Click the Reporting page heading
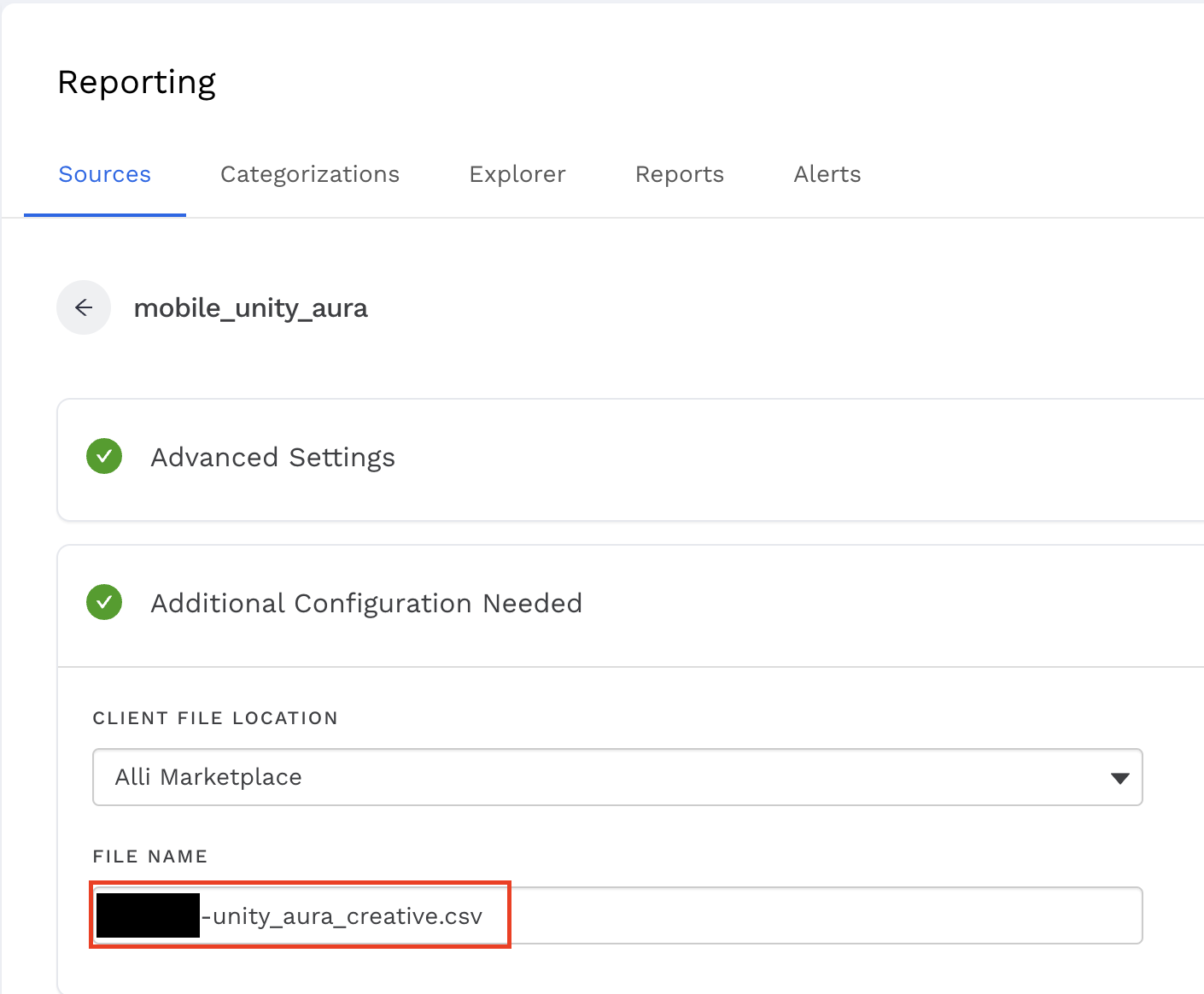 pos(137,83)
